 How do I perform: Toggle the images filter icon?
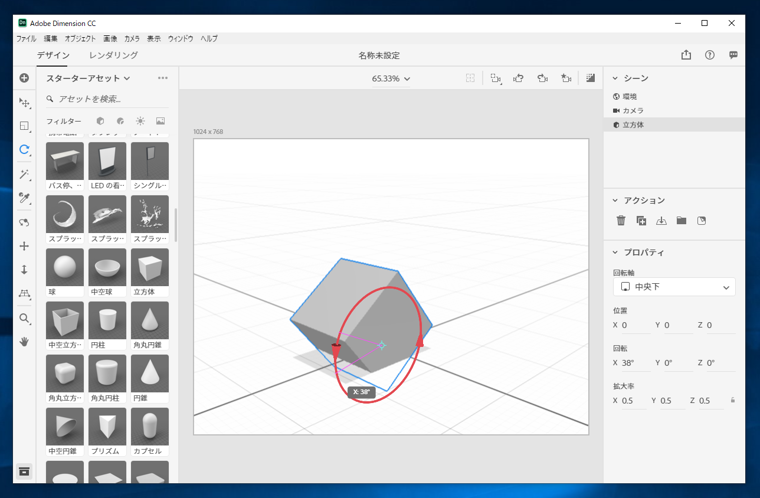tap(160, 121)
